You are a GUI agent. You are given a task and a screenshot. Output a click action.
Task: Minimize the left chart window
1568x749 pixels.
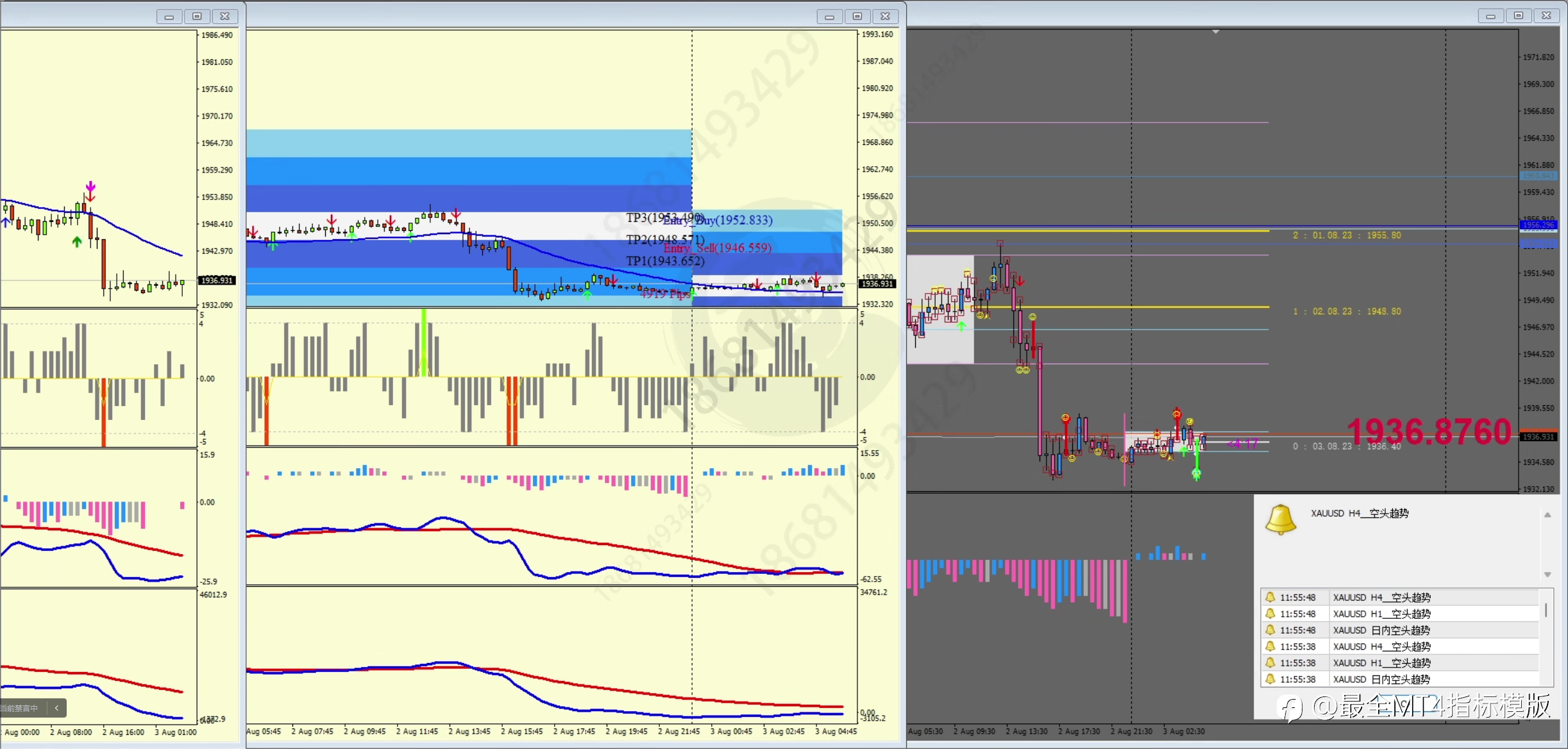point(169,17)
